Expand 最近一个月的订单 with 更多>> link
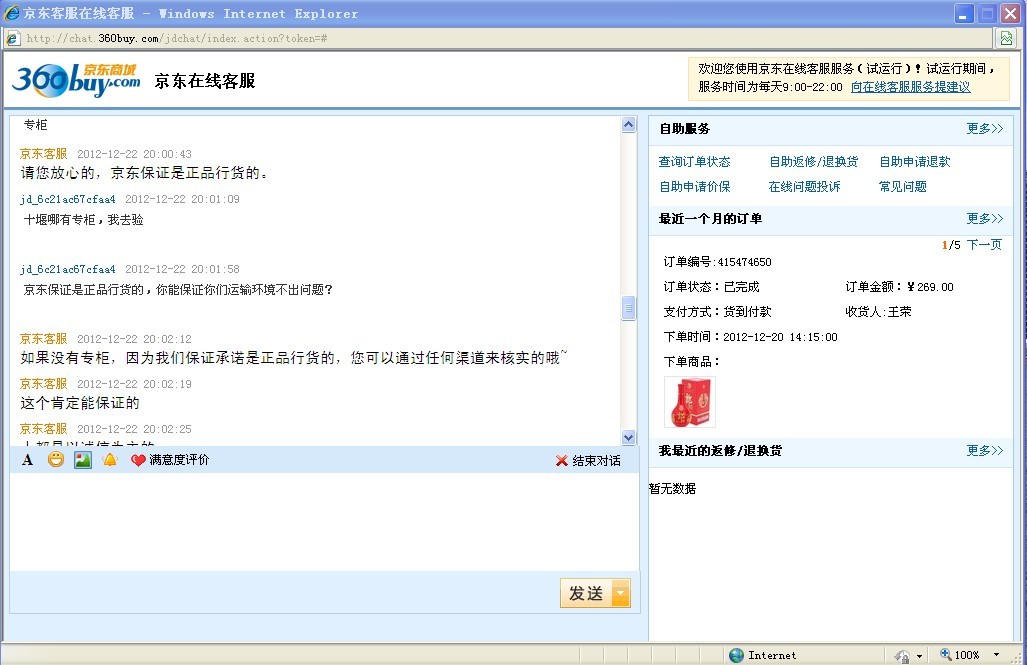The height and width of the screenshot is (665, 1027). (x=984, y=218)
